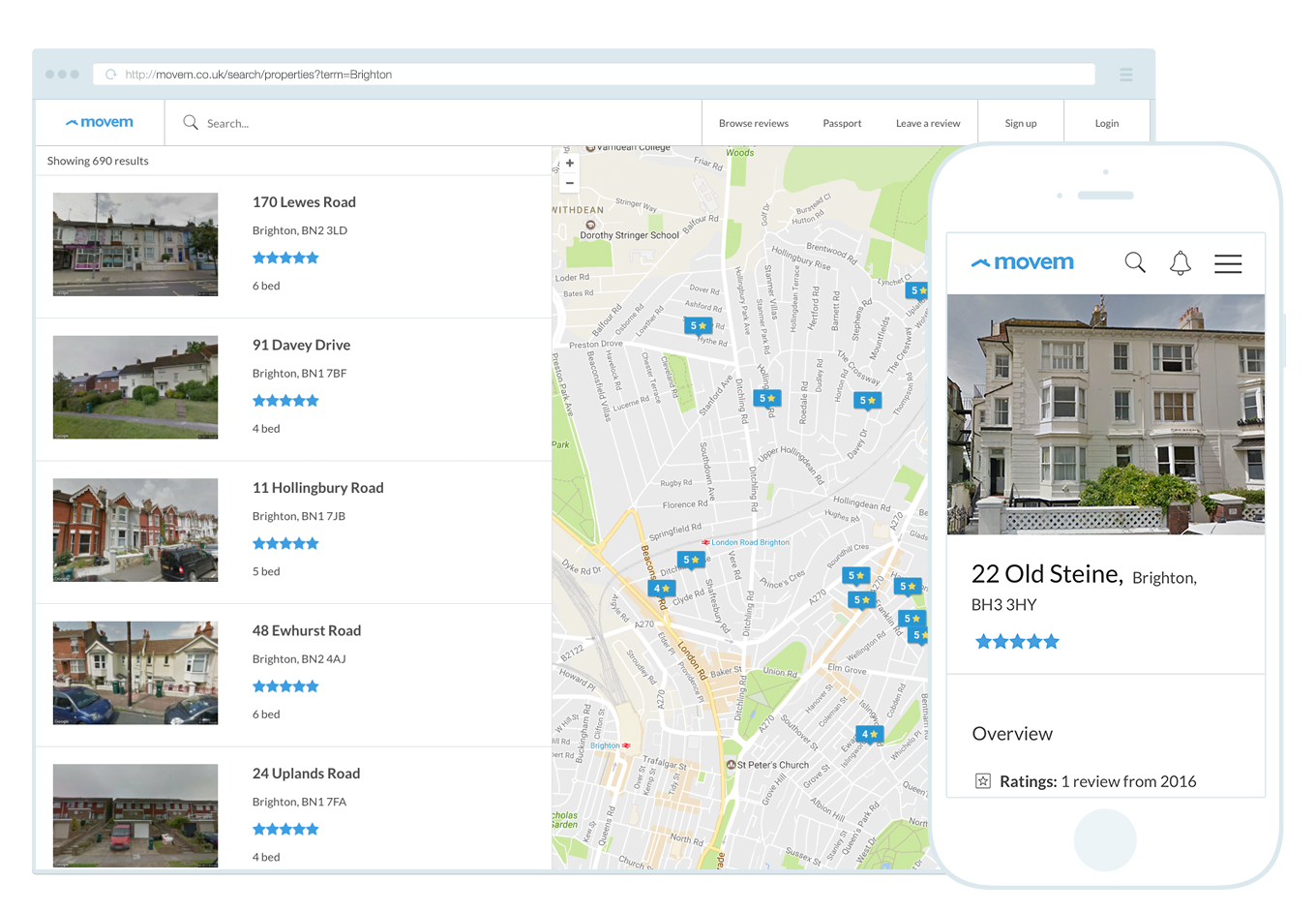The height and width of the screenshot is (912, 1316).
Task: Tap the search icon on phone screen
Action: pos(1135,262)
